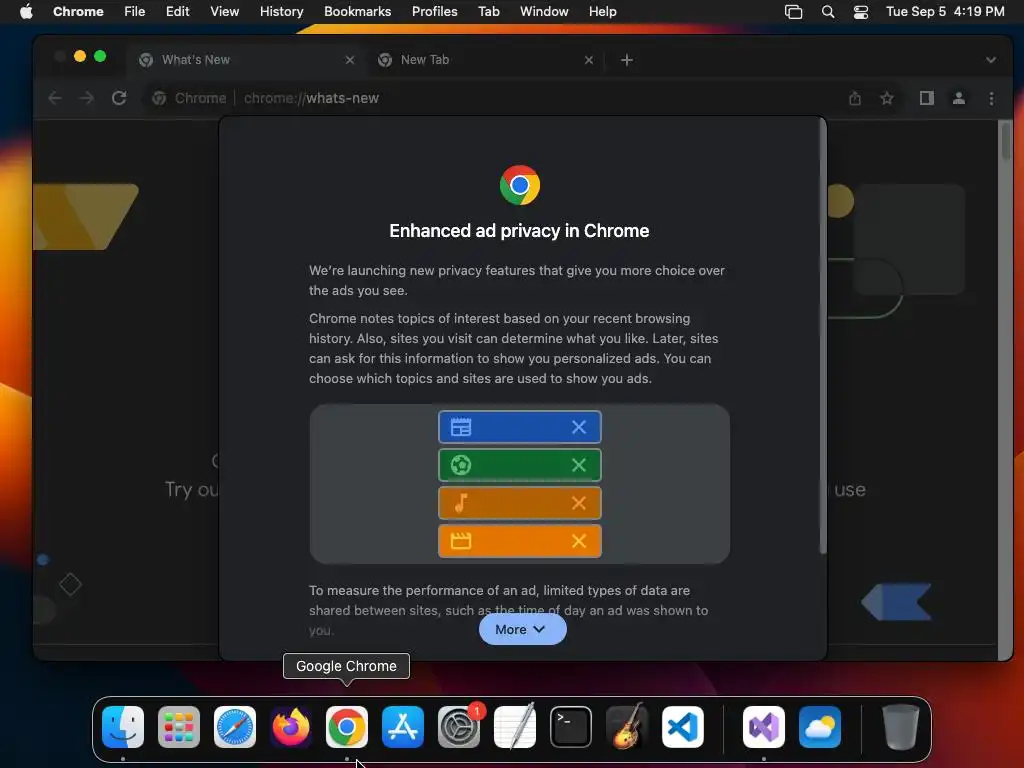Open Visual Studio (purple) from the Dock
Image resolution: width=1024 pixels, height=768 pixels.
[x=764, y=727]
